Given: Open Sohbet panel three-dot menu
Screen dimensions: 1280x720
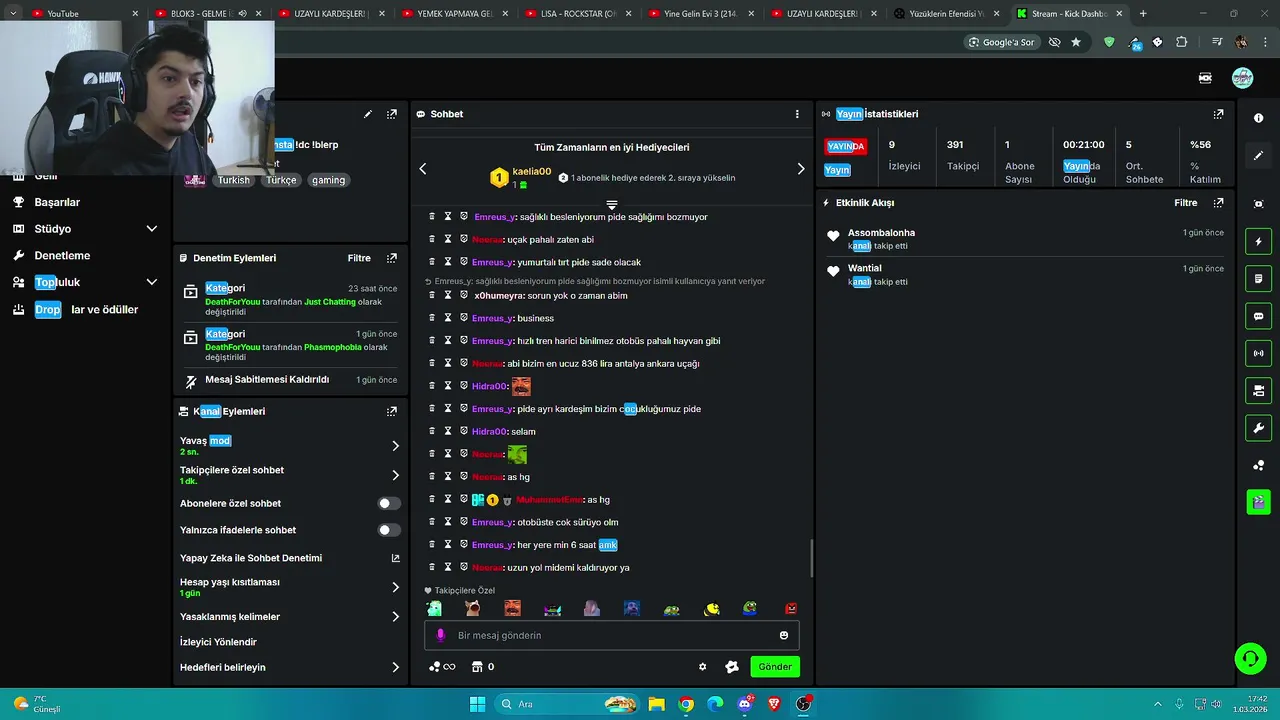Looking at the screenshot, I should pos(797,114).
